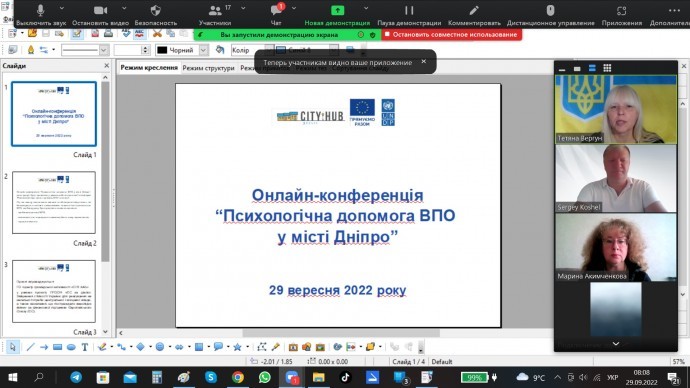Start a new share via Новая демонстрация

(337, 14)
